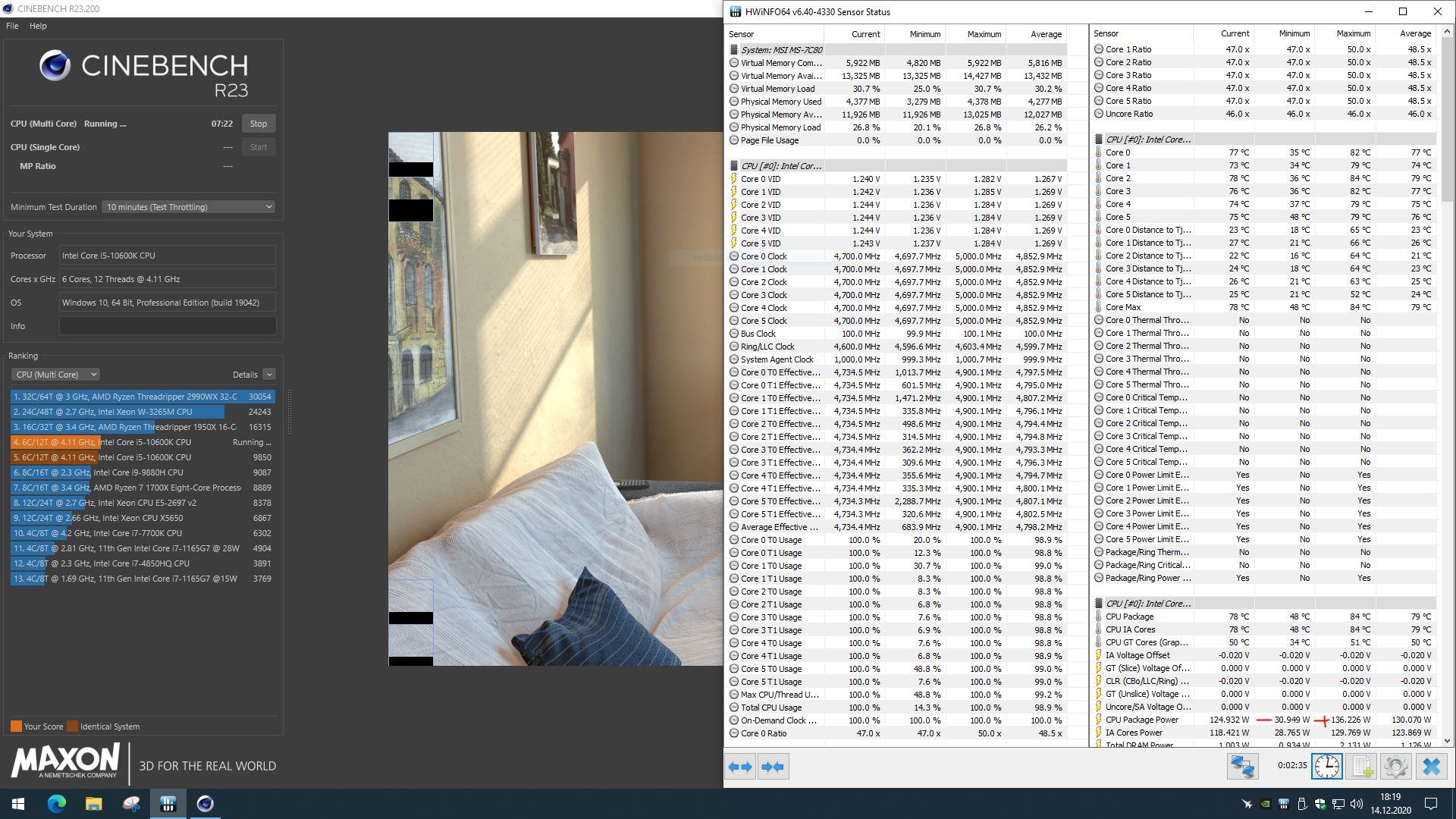
Task: Switch to HWiNFO64 taskbar button
Action: click(168, 804)
